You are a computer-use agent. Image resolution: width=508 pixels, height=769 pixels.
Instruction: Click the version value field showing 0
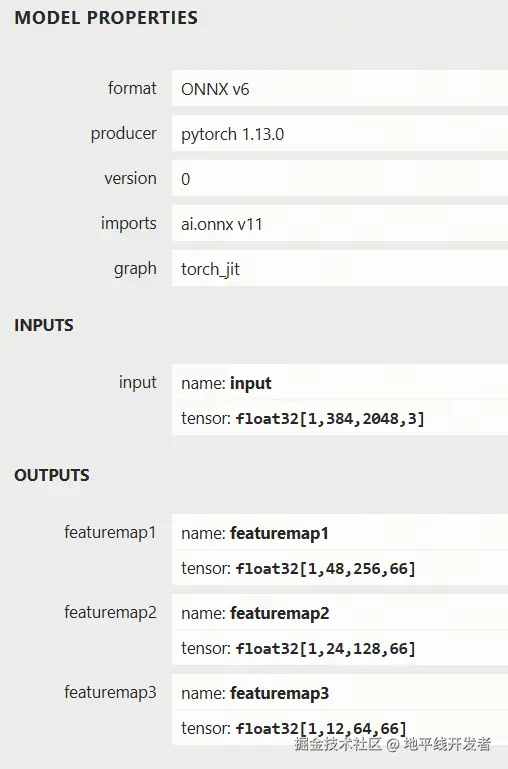[x=340, y=179]
